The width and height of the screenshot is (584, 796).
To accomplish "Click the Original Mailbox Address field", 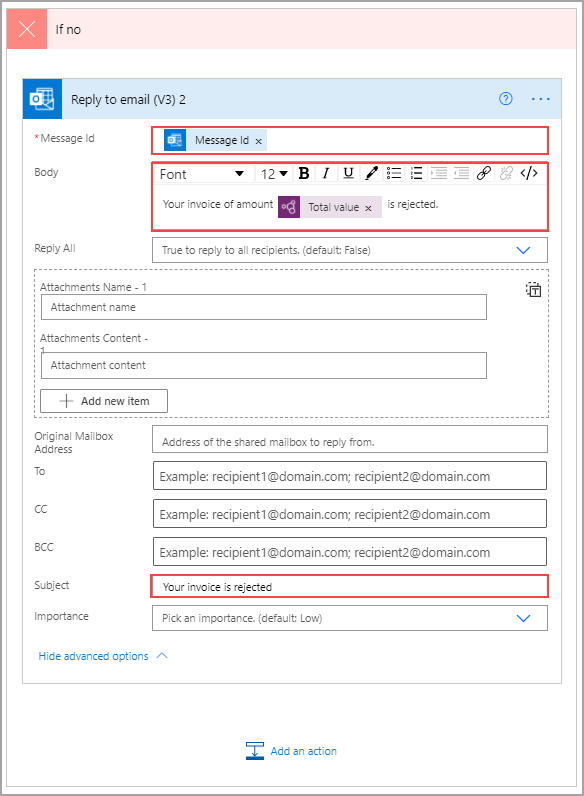I will point(350,439).
